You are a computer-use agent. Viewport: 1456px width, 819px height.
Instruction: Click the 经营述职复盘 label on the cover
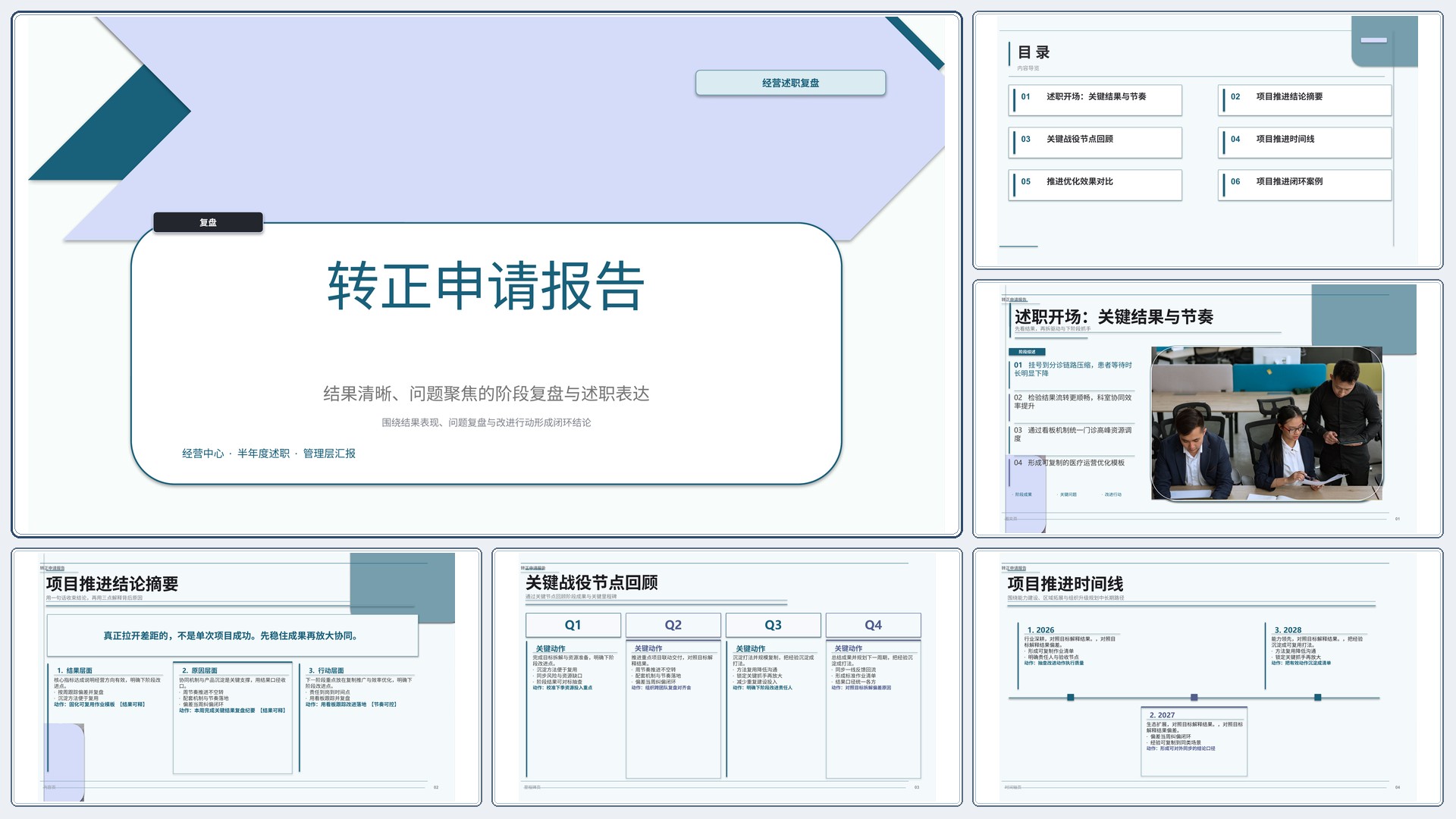pos(790,83)
